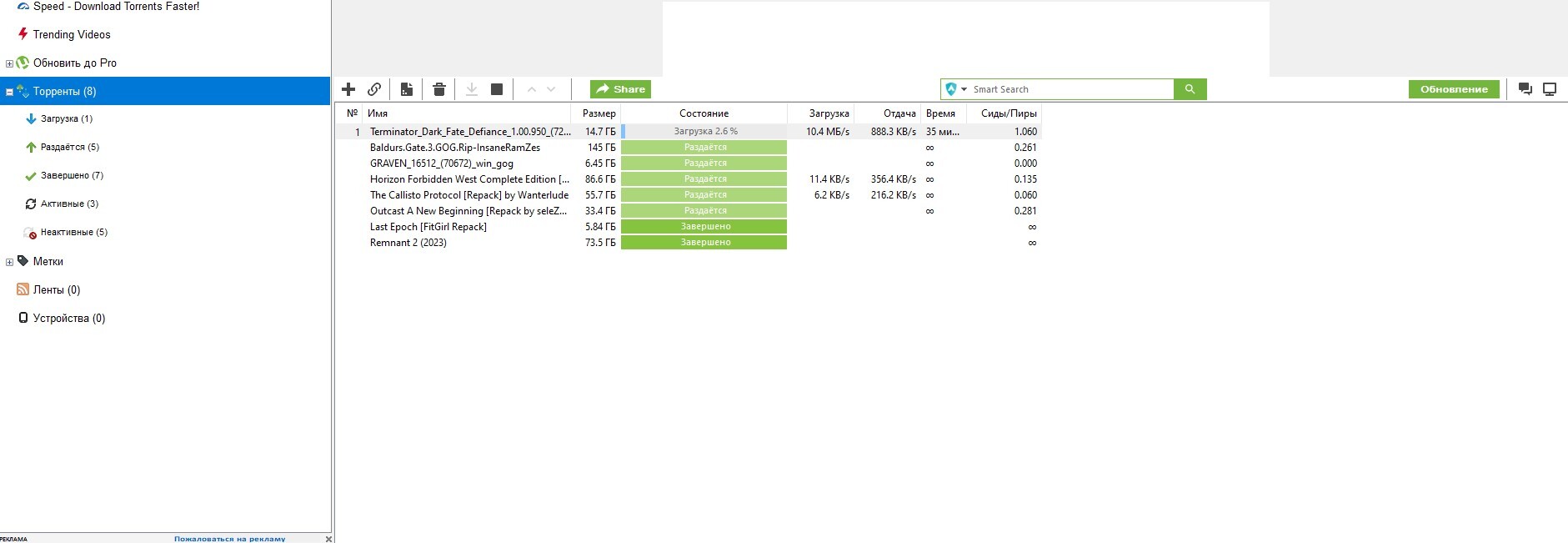Image resolution: width=1568 pixels, height=543 pixels.
Task: Click the 216.2 KB/s upload speed value
Action: (894, 195)
